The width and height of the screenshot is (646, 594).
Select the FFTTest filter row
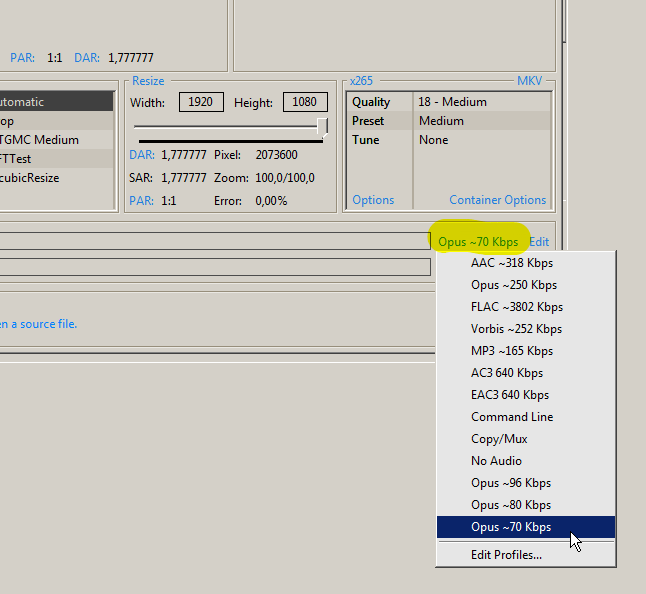[56, 159]
